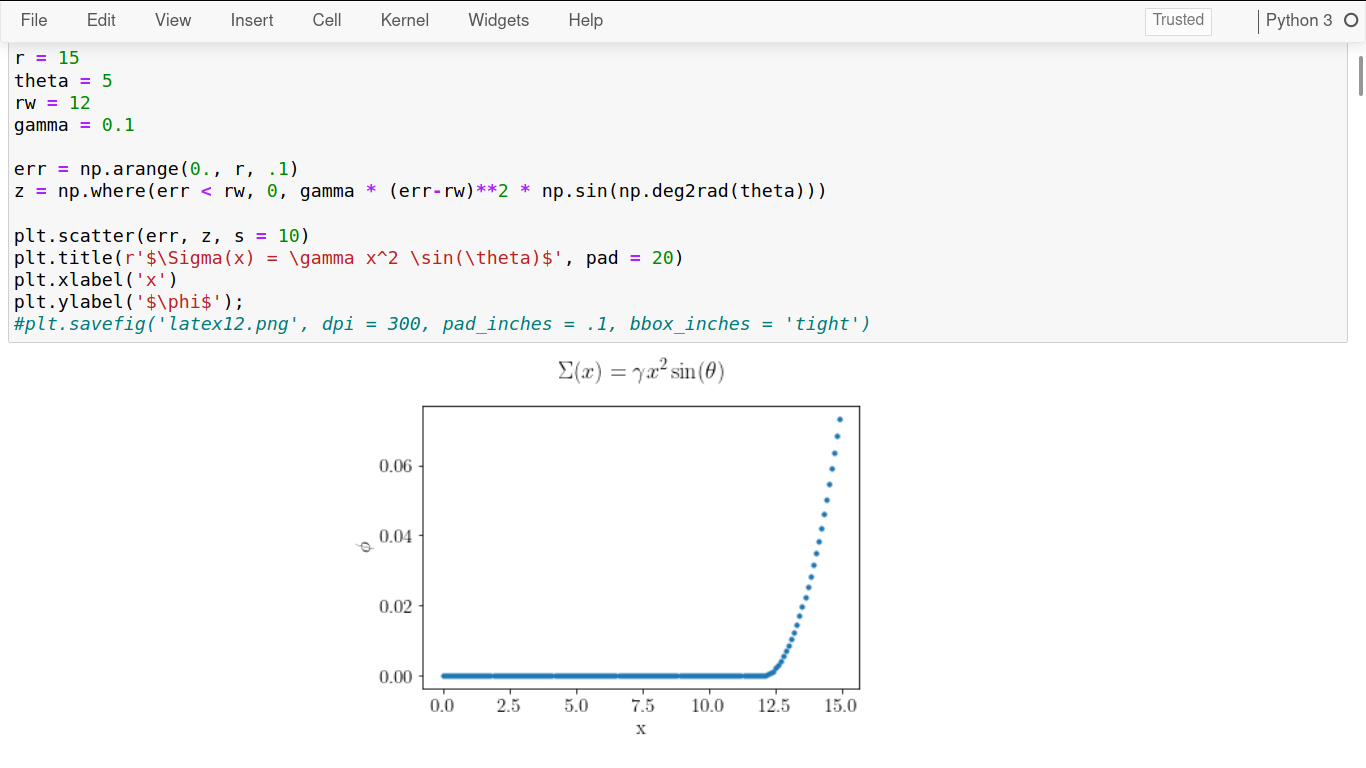
Task: Click the kernel idle circle indicator
Action: pos(1351,20)
